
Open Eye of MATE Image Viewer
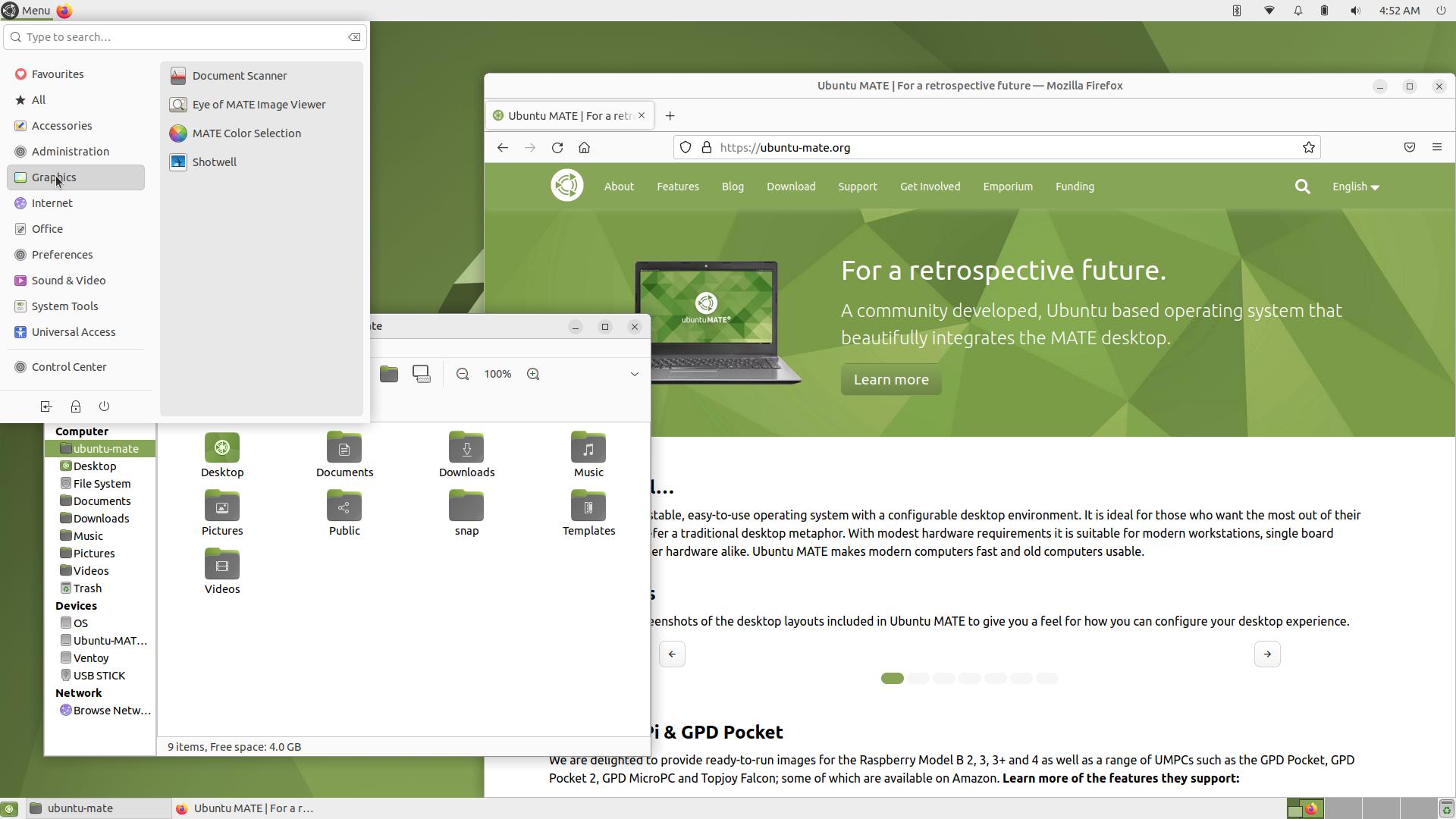[x=261, y=105]
